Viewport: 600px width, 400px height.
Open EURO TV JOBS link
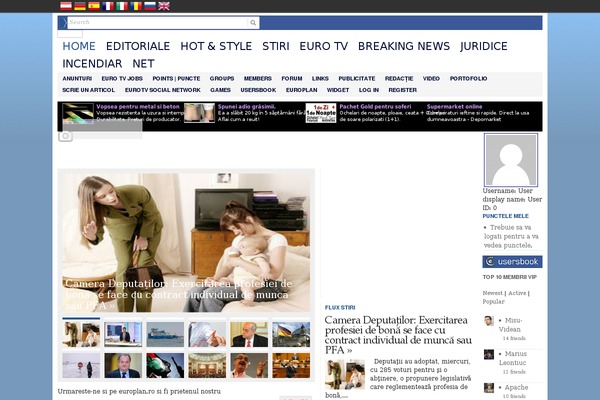[x=122, y=78]
